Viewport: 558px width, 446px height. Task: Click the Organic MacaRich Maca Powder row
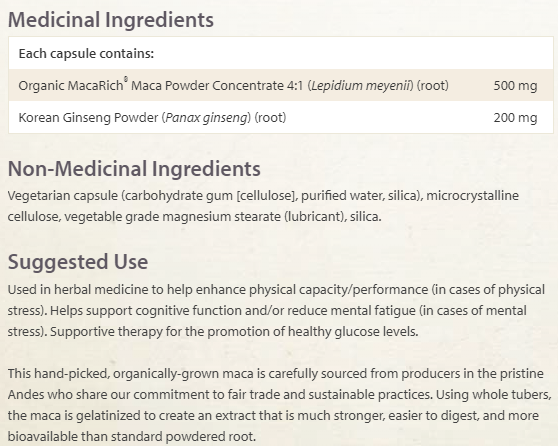pos(281,85)
